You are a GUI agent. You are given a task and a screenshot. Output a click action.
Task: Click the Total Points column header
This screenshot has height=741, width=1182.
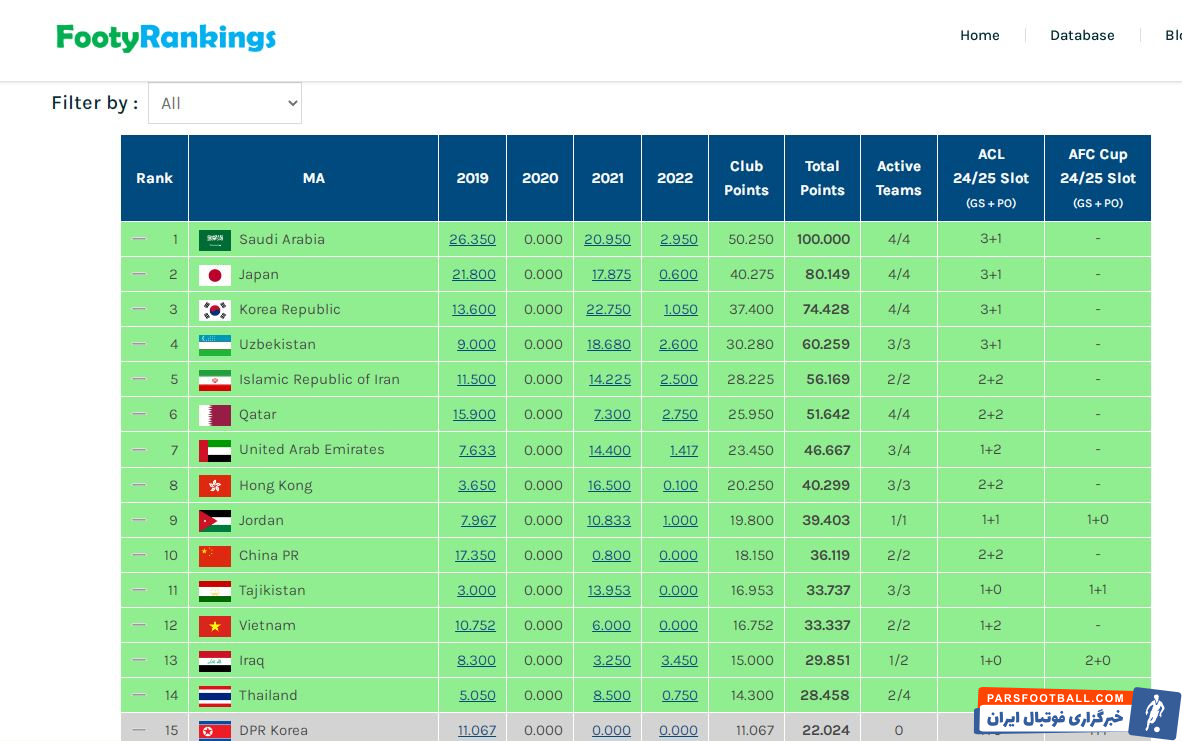[822, 178]
